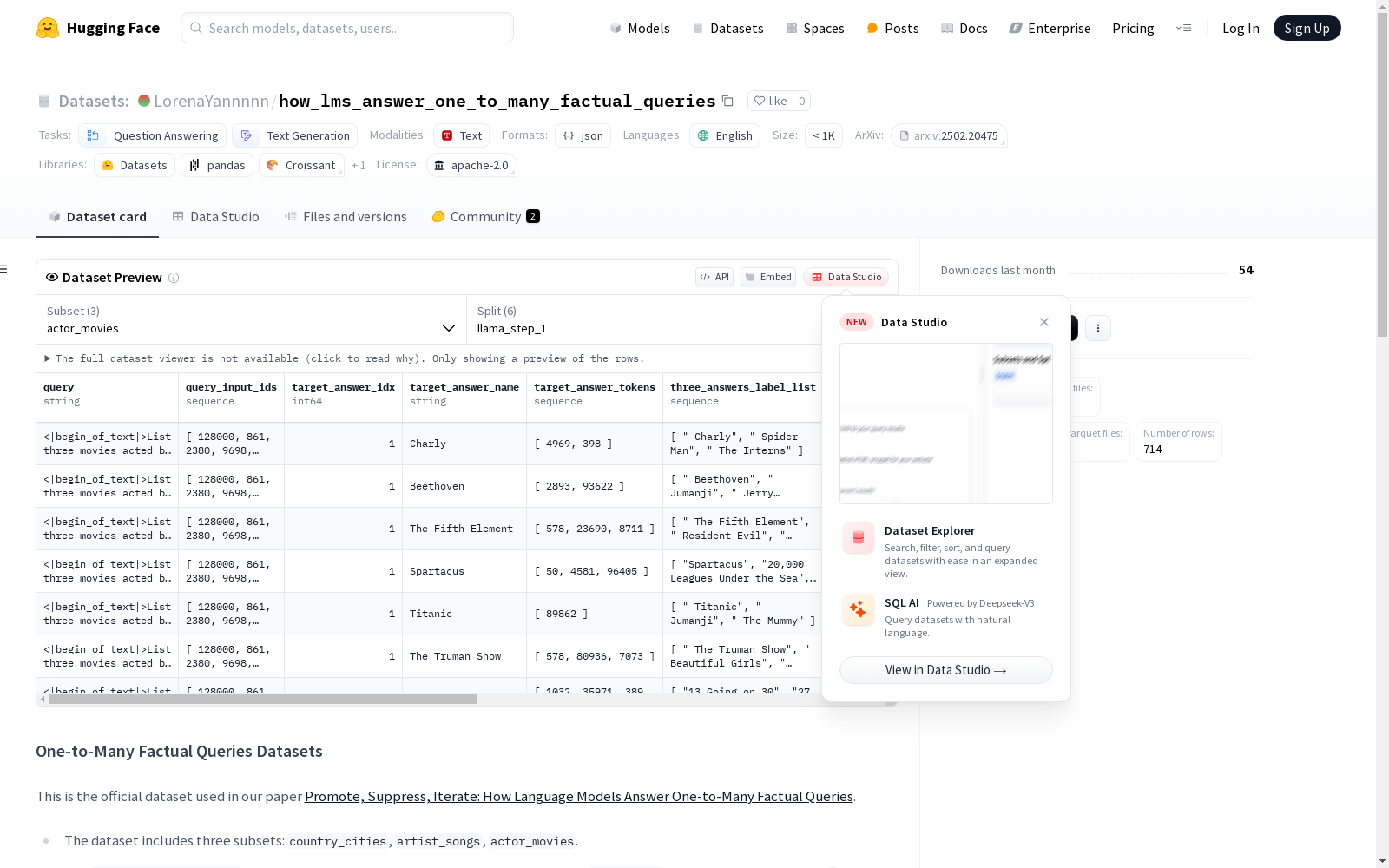Click the Sign Up button

coord(1307,28)
